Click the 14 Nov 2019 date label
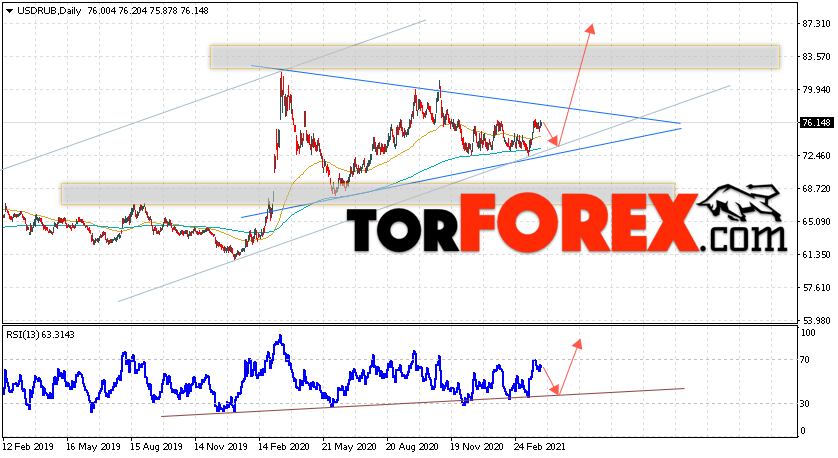The image size is (838, 458). point(220,446)
